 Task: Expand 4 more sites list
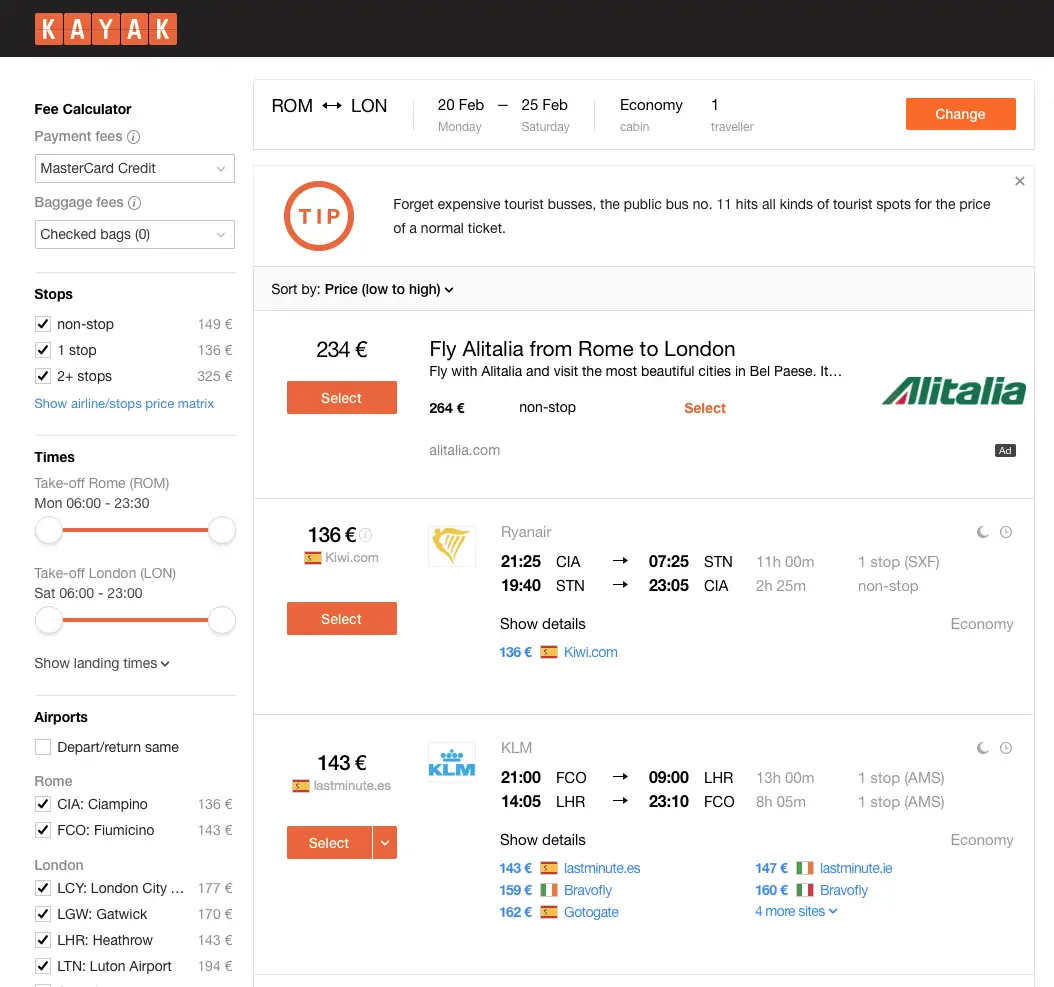796,911
